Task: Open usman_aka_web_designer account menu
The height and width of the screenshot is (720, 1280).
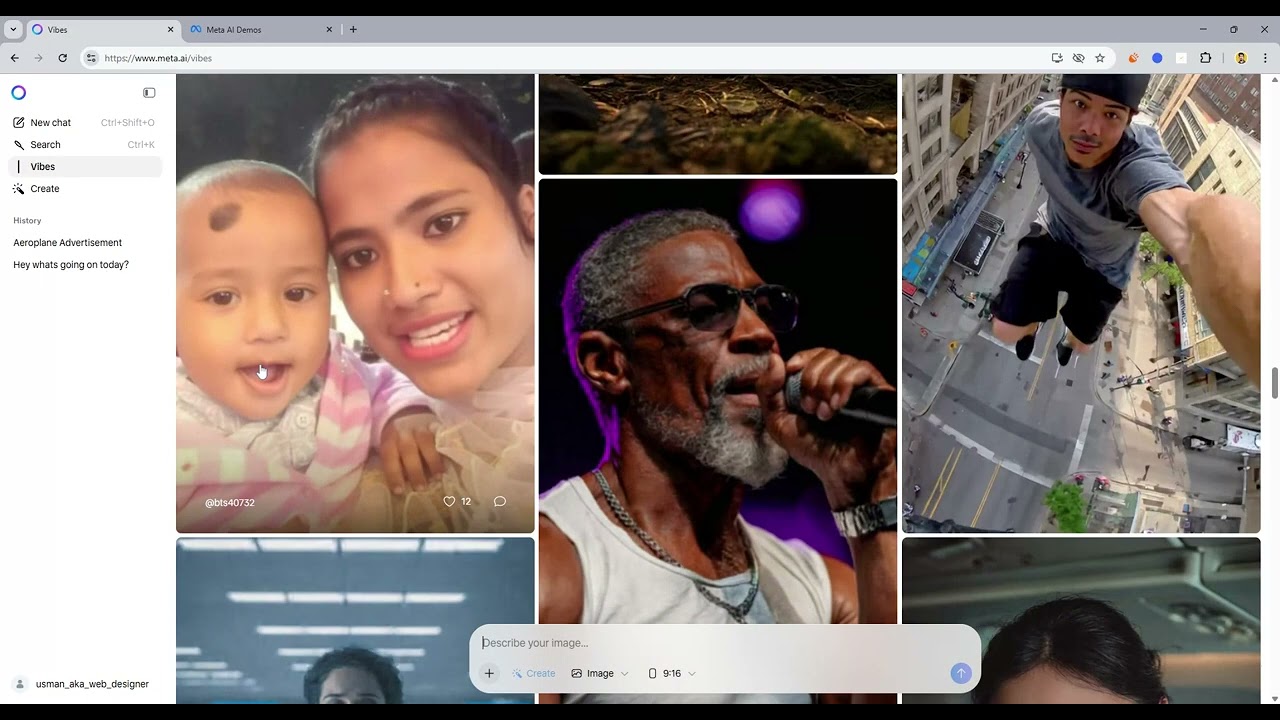Action: [x=82, y=684]
